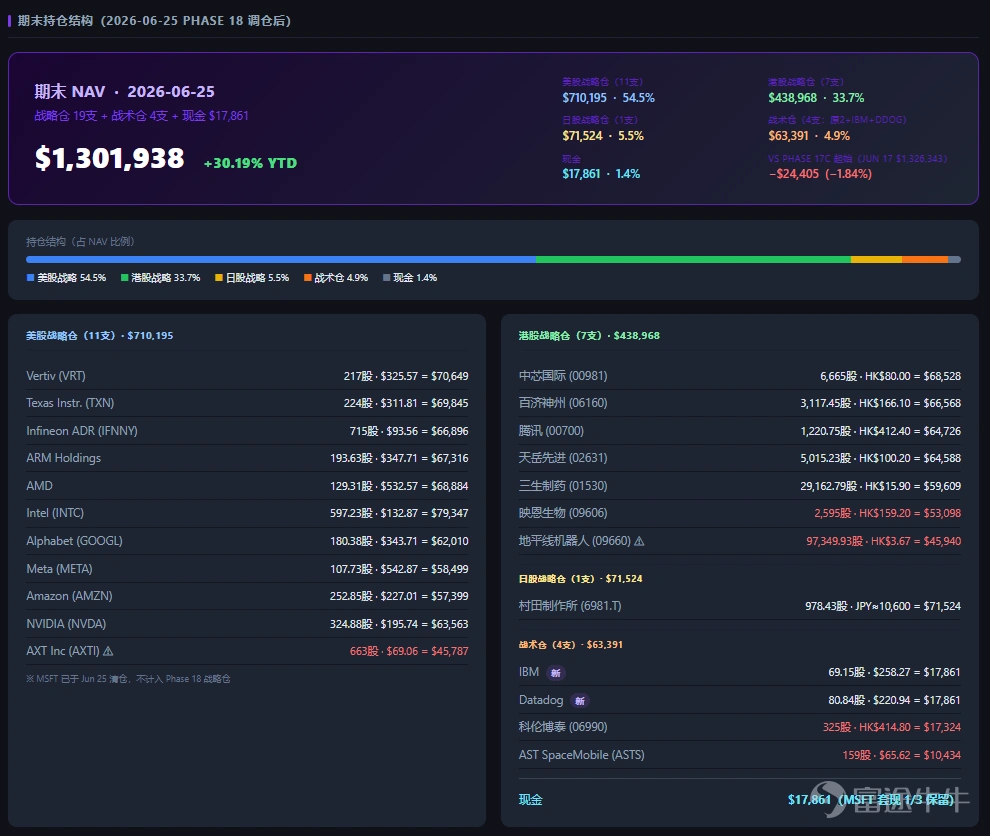Select the NVIDIA (NVDA) row

tap(247, 624)
